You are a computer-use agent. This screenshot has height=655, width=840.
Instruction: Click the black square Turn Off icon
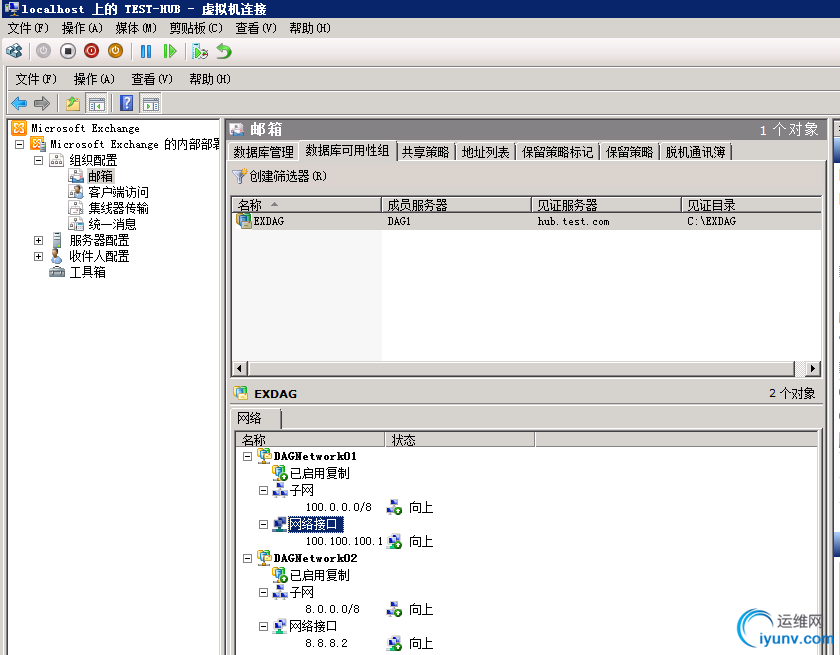[68, 51]
